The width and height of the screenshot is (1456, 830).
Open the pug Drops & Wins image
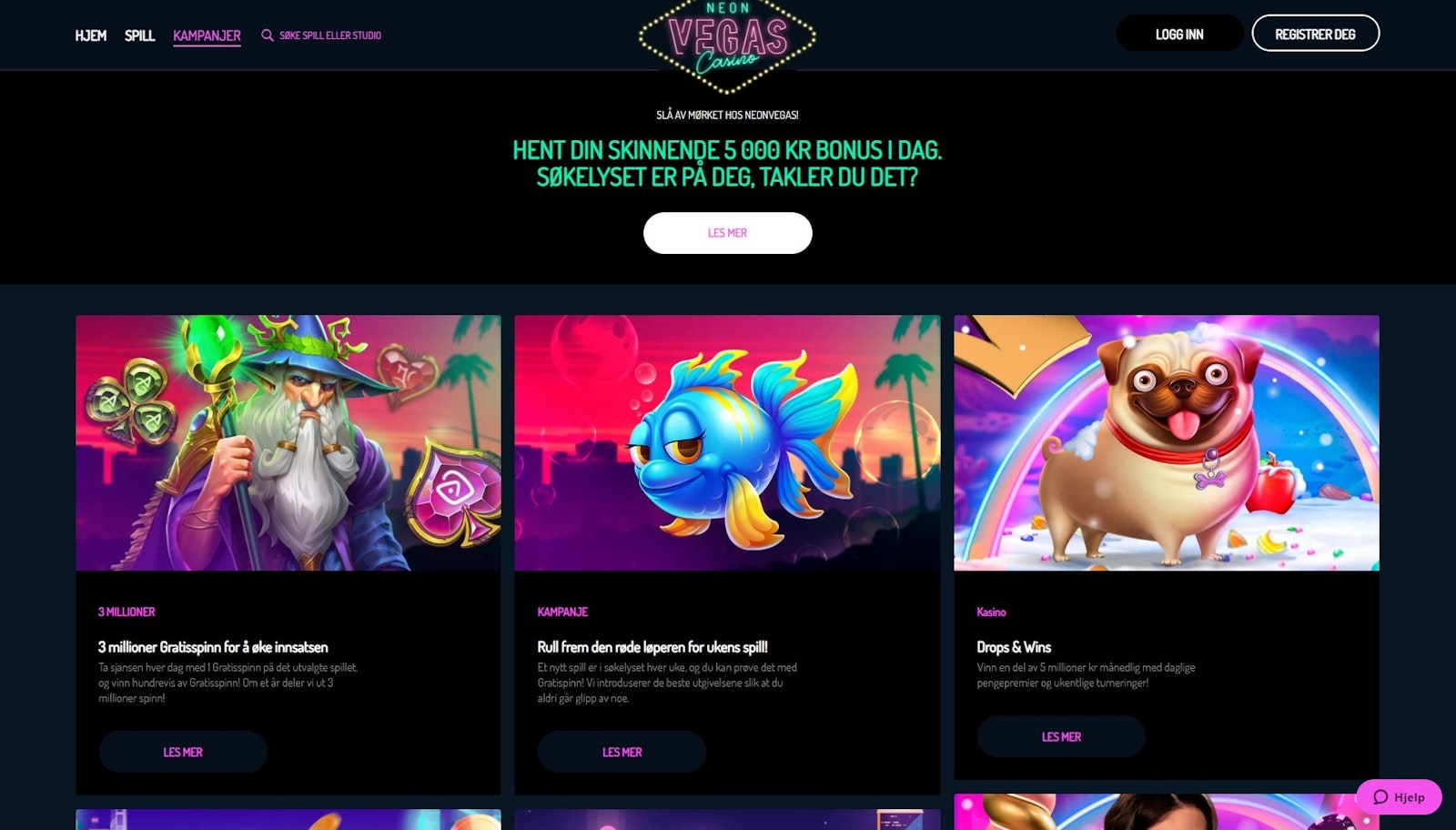coord(1167,443)
